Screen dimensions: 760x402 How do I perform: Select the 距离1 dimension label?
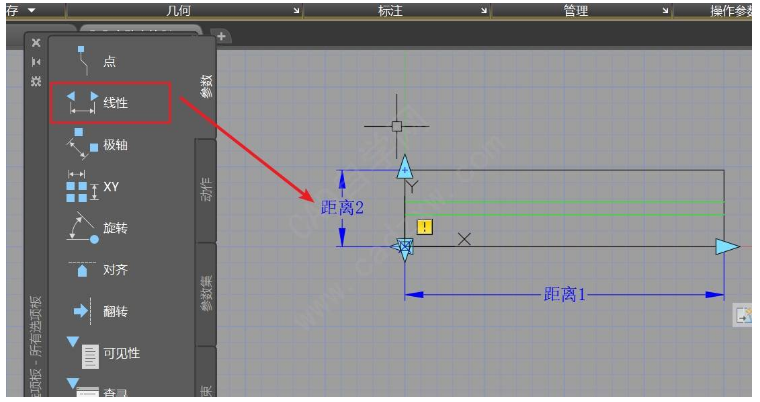[x=564, y=294]
